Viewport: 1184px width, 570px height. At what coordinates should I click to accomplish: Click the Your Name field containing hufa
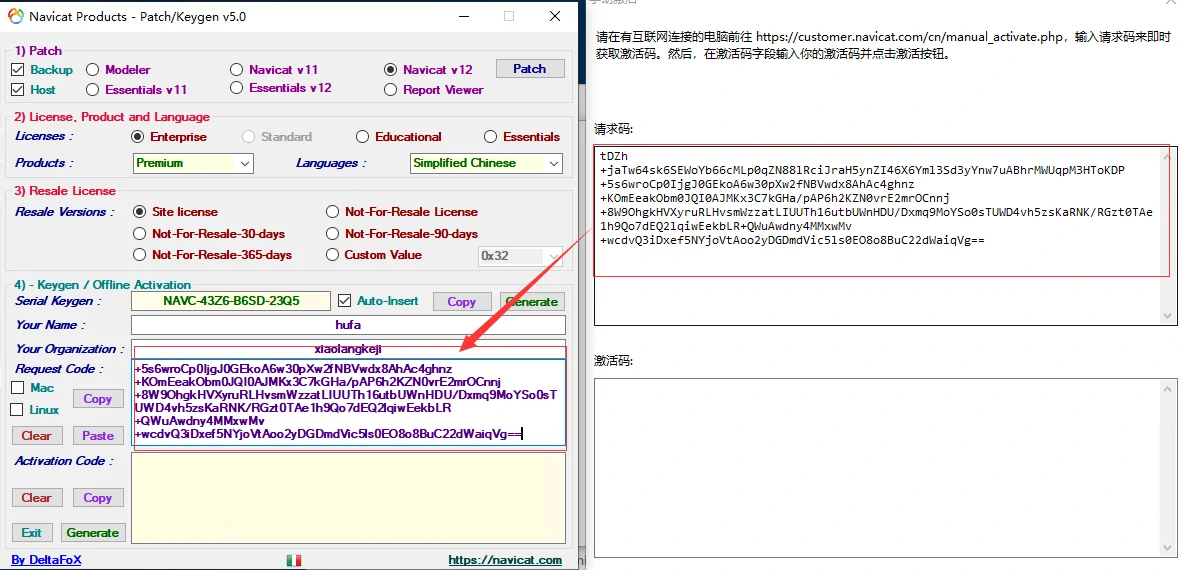tap(348, 325)
